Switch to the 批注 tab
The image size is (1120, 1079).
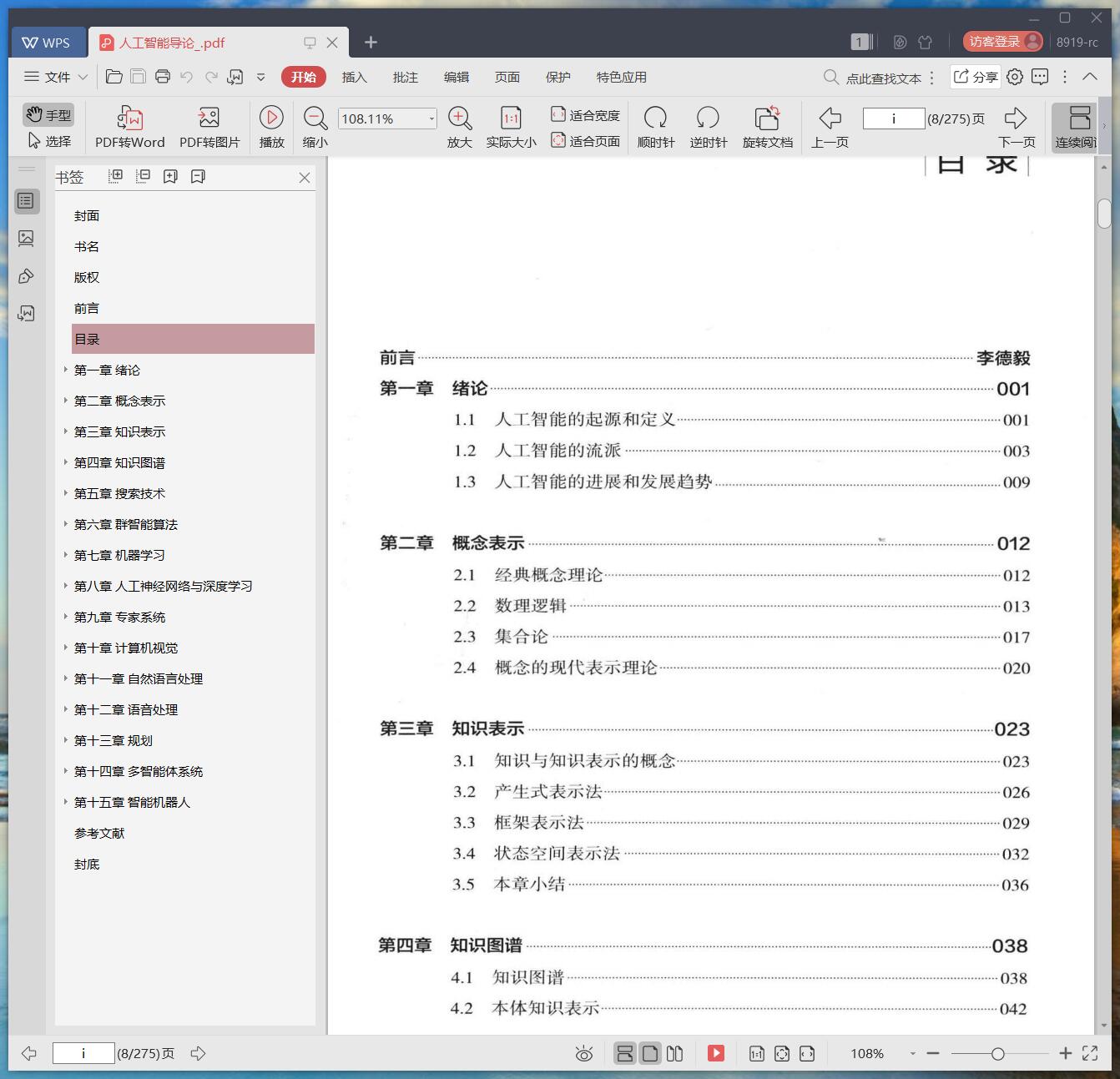click(x=405, y=77)
